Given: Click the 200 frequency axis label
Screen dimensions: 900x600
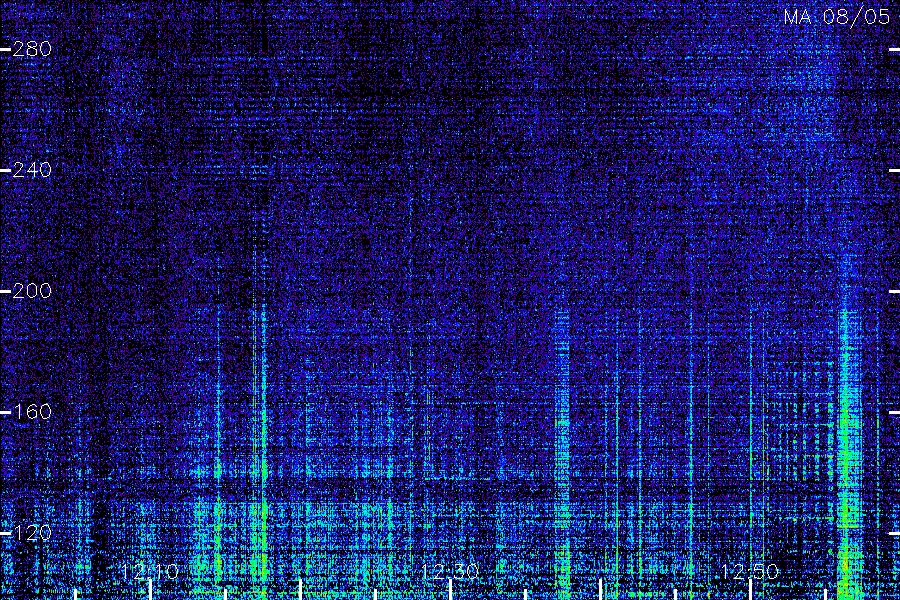Looking at the screenshot, I should 32,291.
